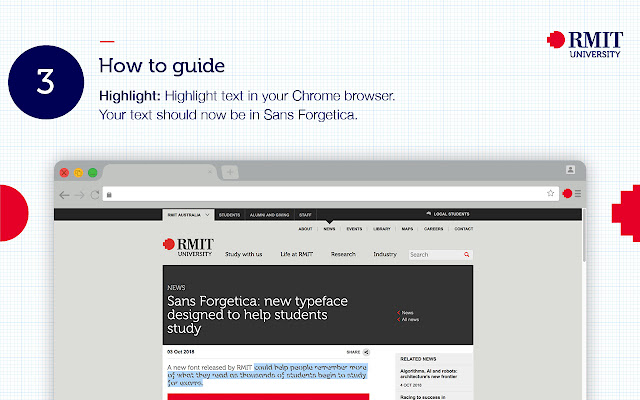Open the new tab button
640x400 pixels.
(x=231, y=172)
